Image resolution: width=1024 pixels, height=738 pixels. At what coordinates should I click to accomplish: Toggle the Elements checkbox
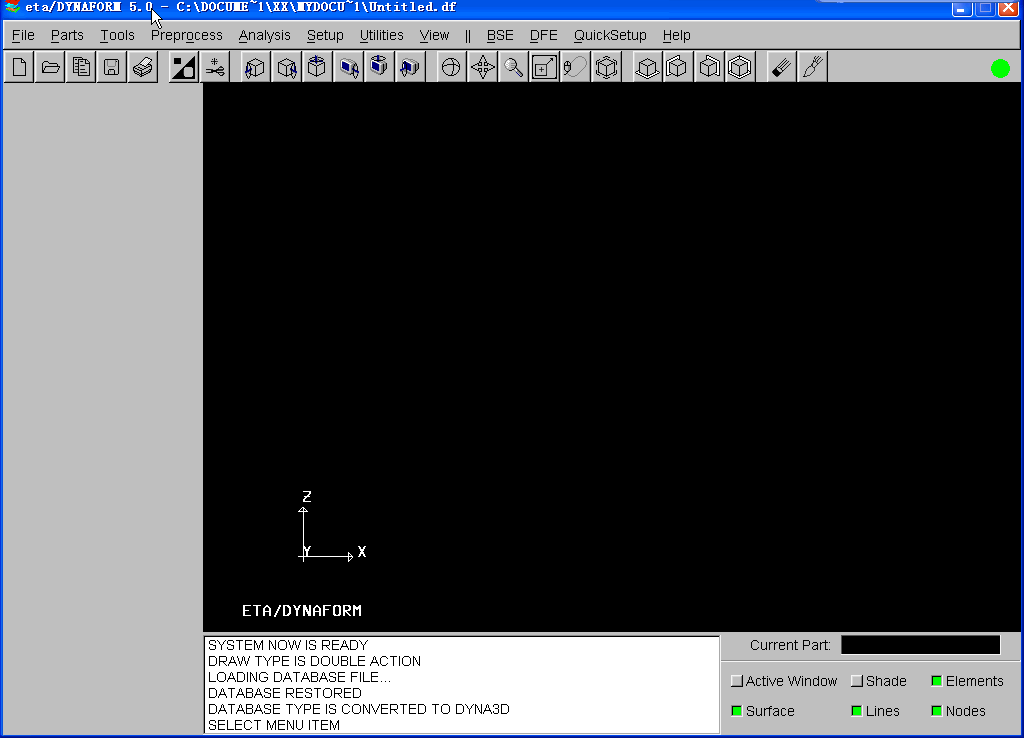[936, 681]
